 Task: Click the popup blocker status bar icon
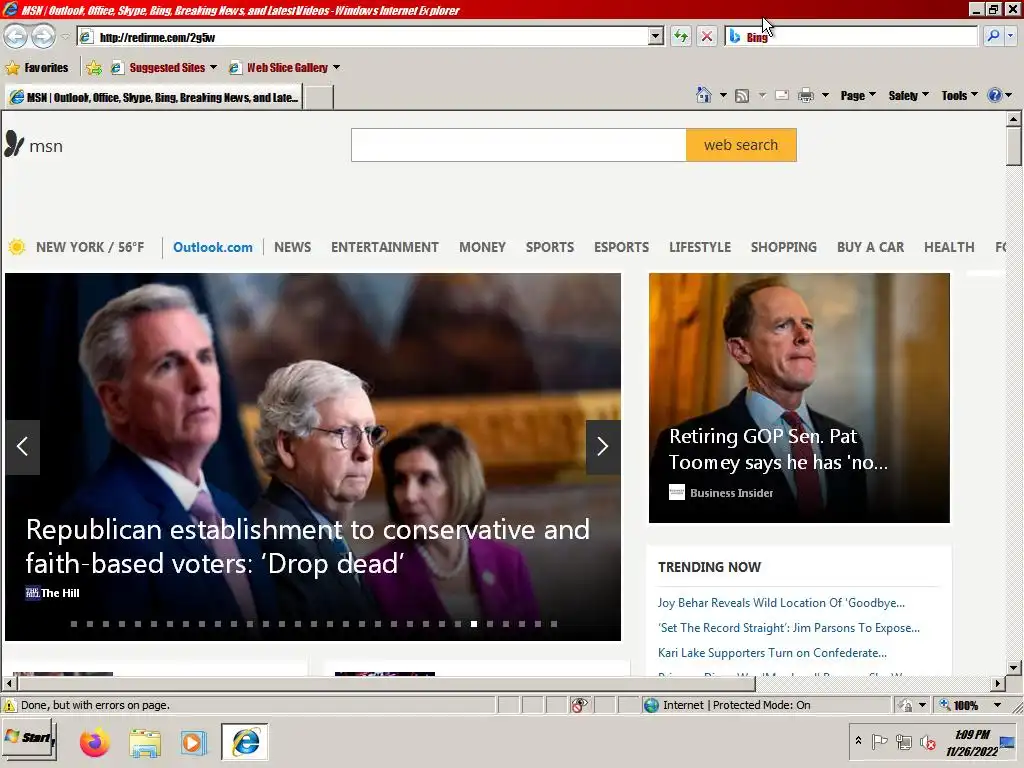[x=579, y=705]
